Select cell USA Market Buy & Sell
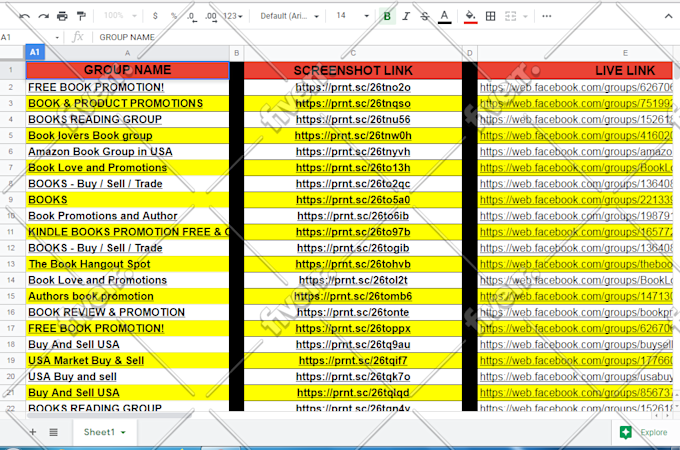 point(128,360)
